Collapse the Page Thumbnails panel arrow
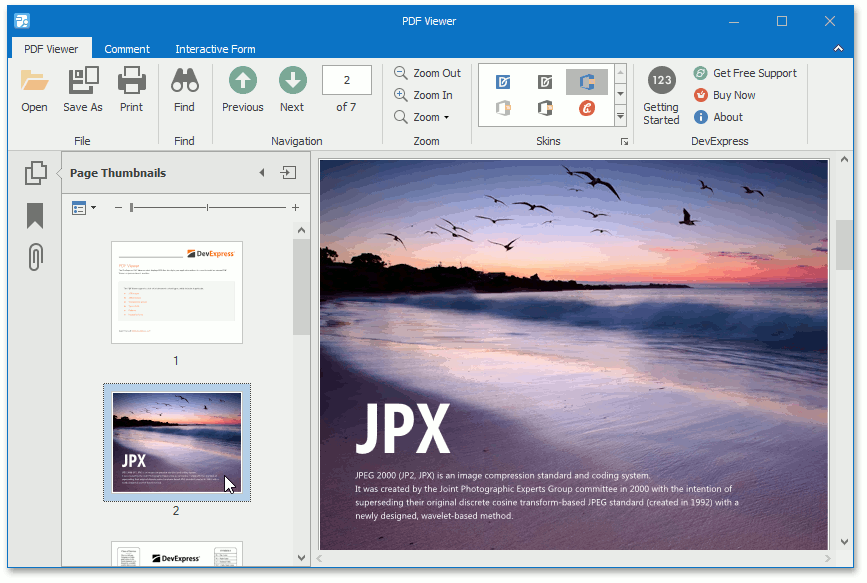This screenshot has width=867, height=583. 262,173
